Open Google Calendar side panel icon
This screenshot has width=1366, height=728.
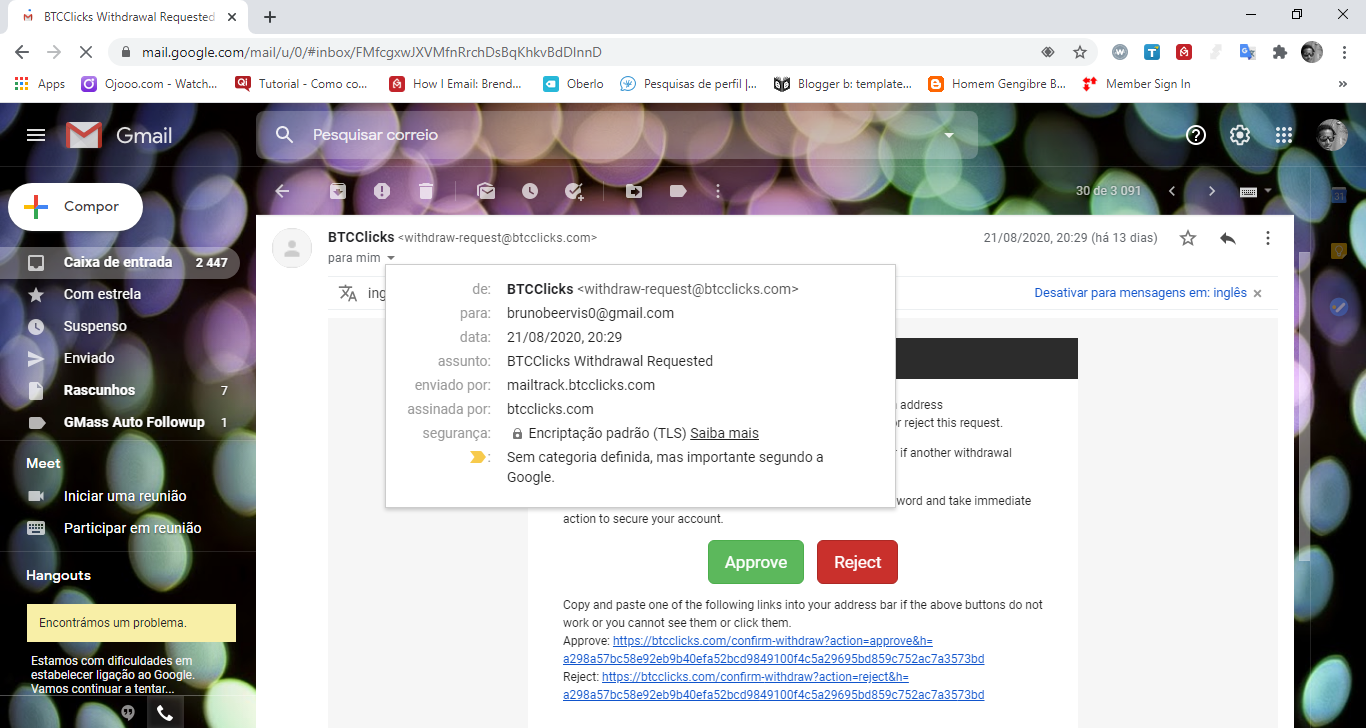[x=1339, y=194]
